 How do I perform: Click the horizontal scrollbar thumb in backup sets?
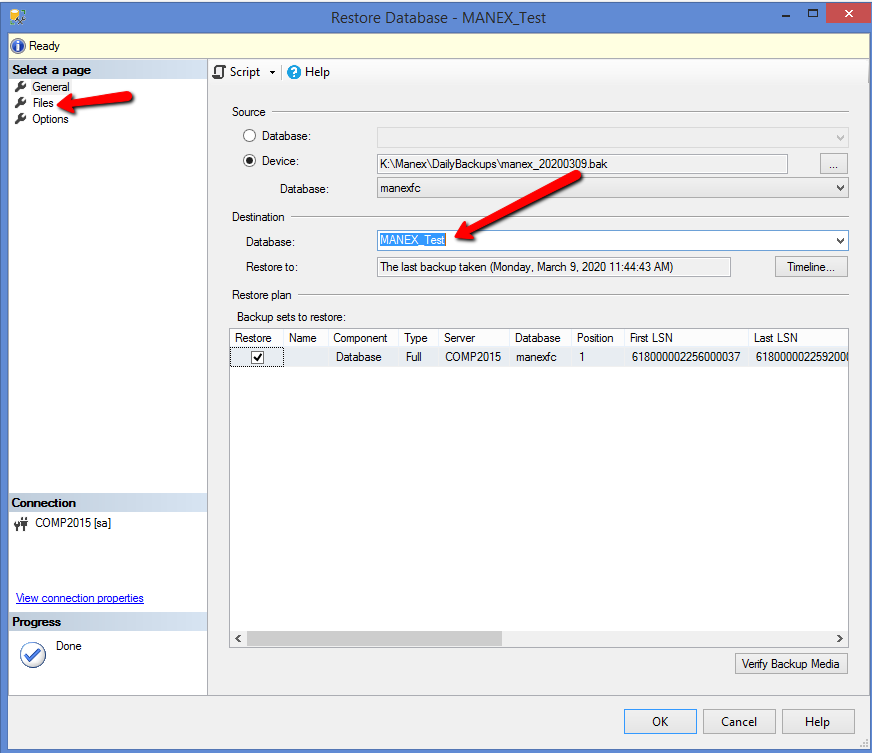pyautogui.click(x=374, y=638)
